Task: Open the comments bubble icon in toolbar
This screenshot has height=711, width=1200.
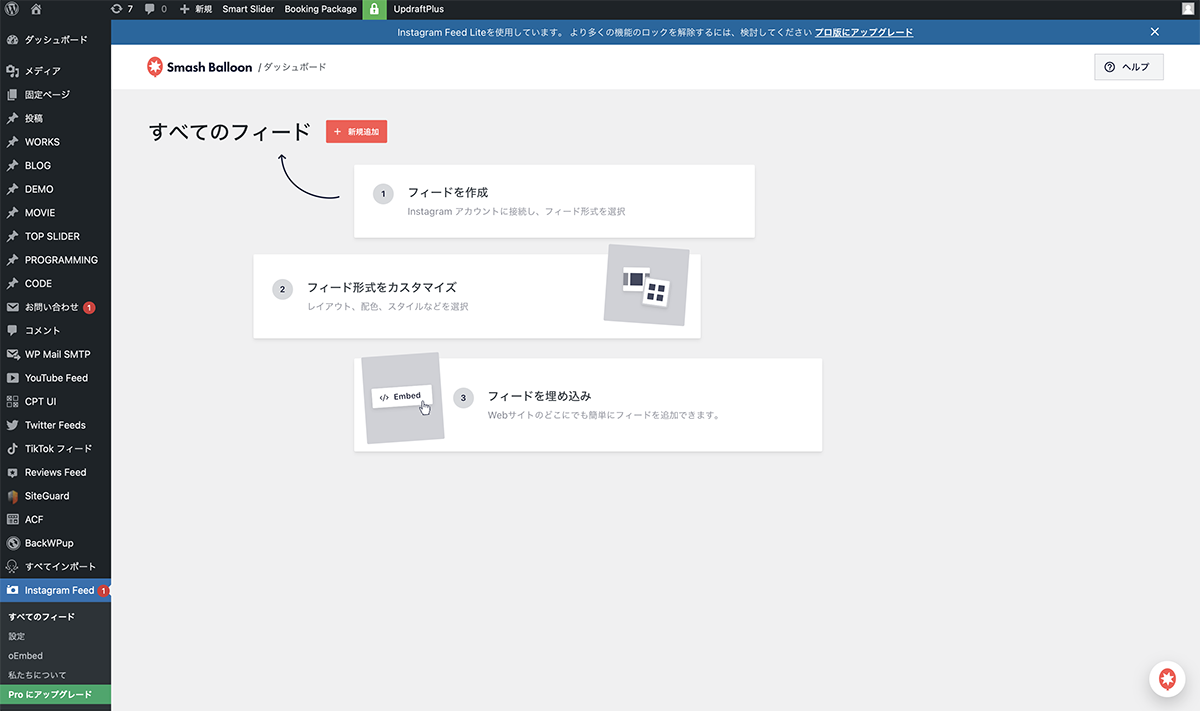Action: [x=155, y=9]
